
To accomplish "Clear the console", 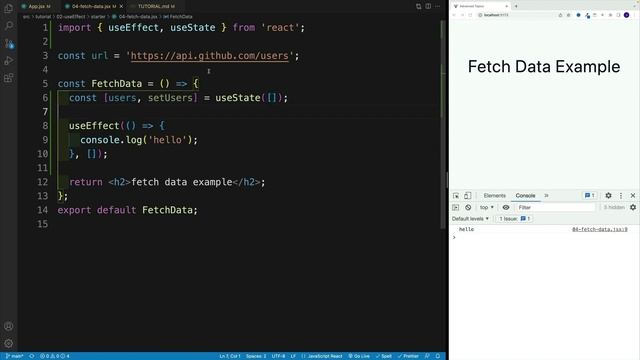I will (468, 207).
